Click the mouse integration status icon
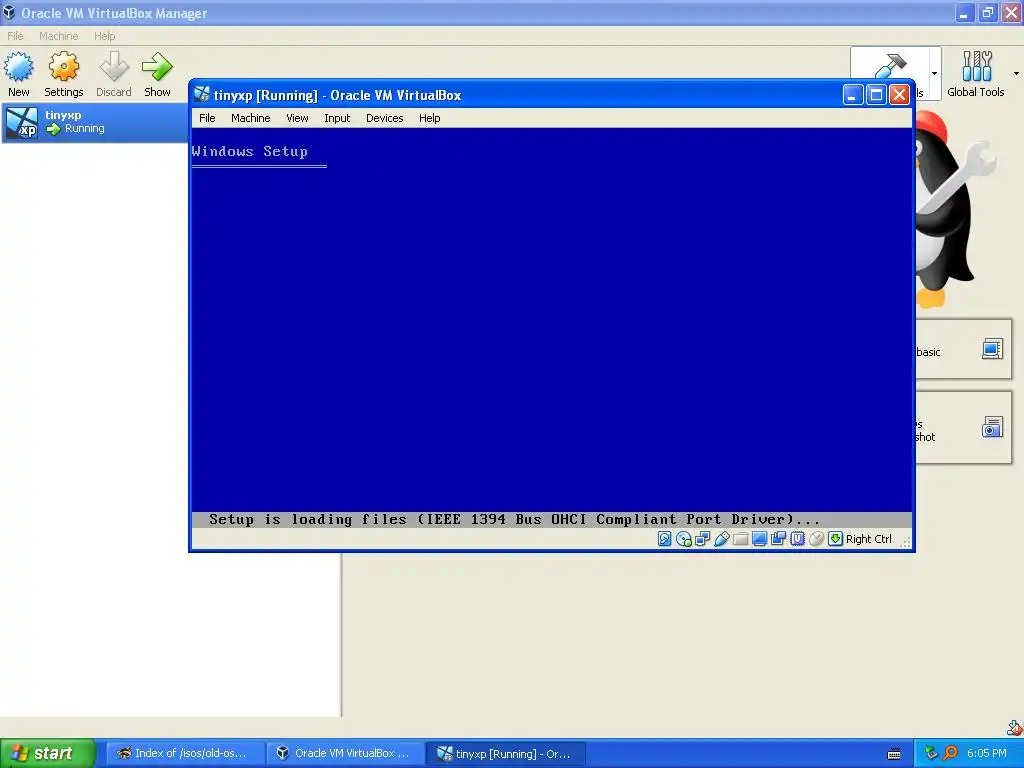The image size is (1024, 768). coord(816,539)
